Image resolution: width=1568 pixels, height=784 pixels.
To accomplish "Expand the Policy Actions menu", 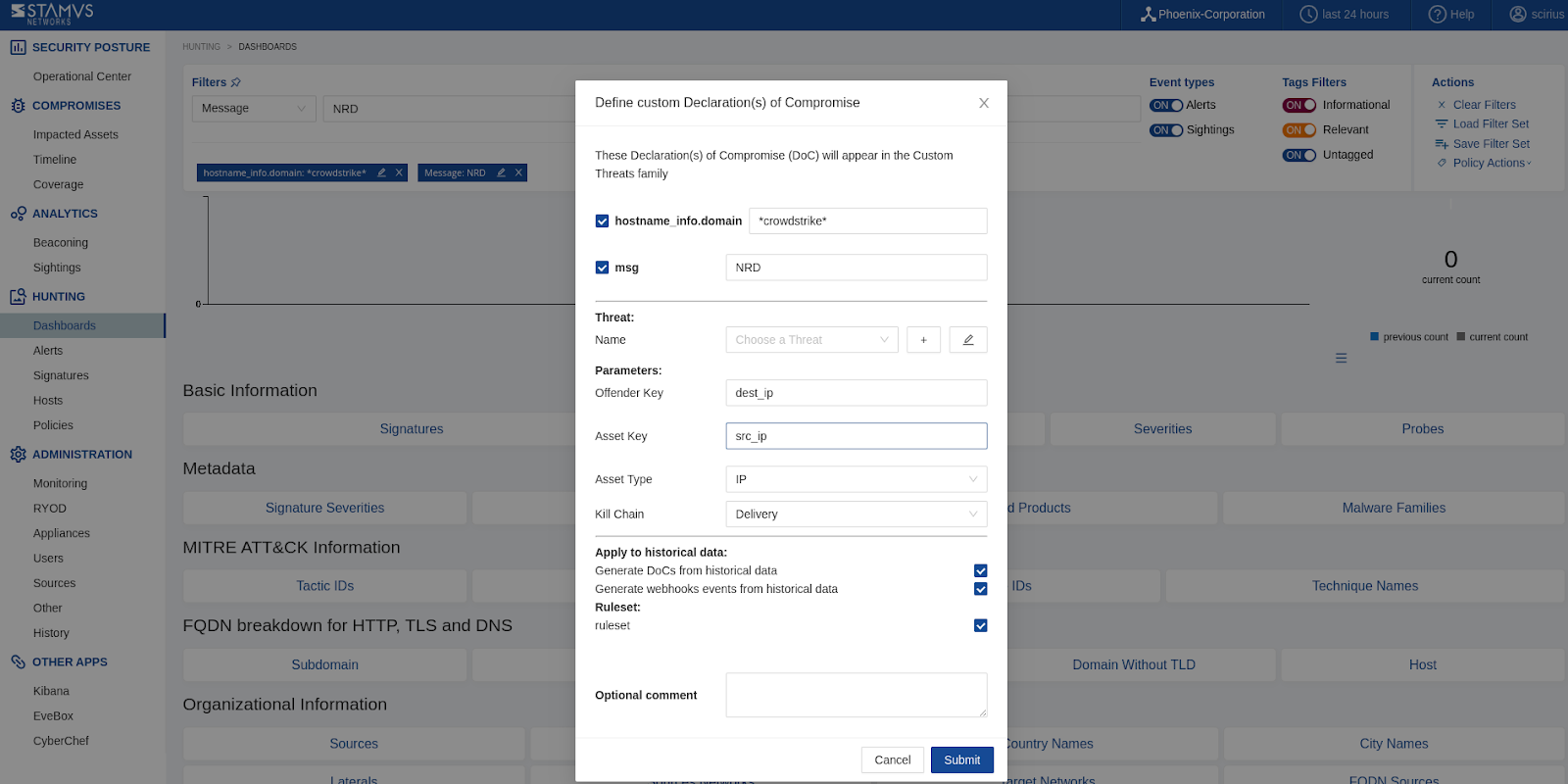I will click(x=1492, y=164).
